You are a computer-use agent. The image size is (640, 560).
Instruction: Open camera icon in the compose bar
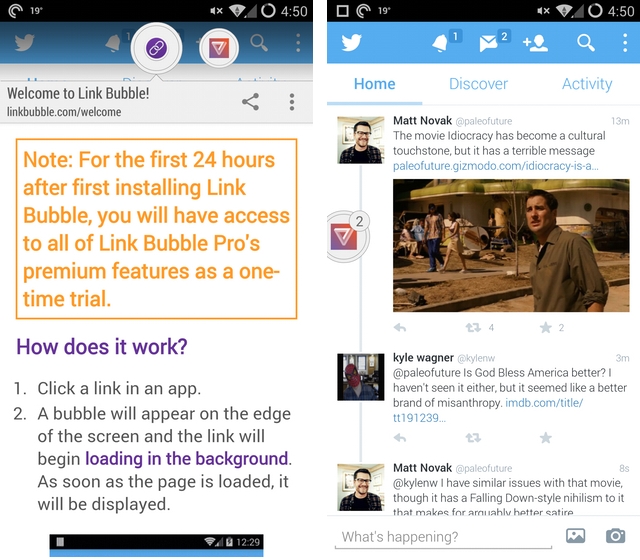(616, 536)
